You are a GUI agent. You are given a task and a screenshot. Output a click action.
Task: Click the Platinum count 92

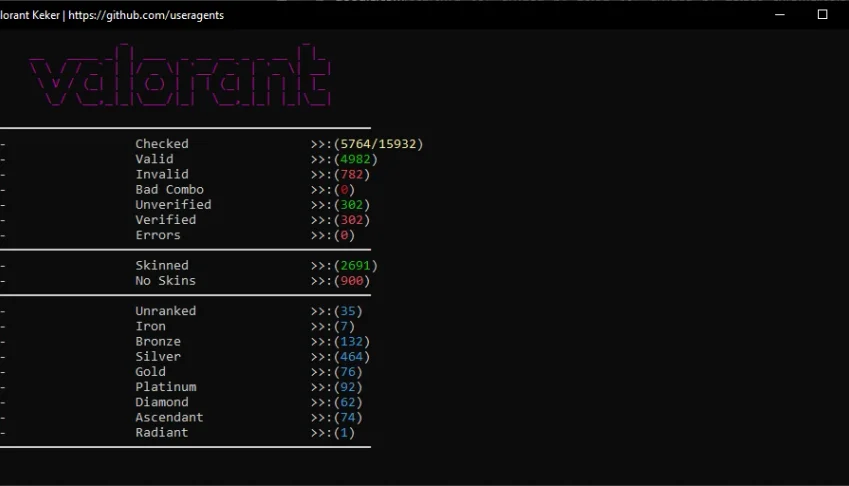[348, 386]
